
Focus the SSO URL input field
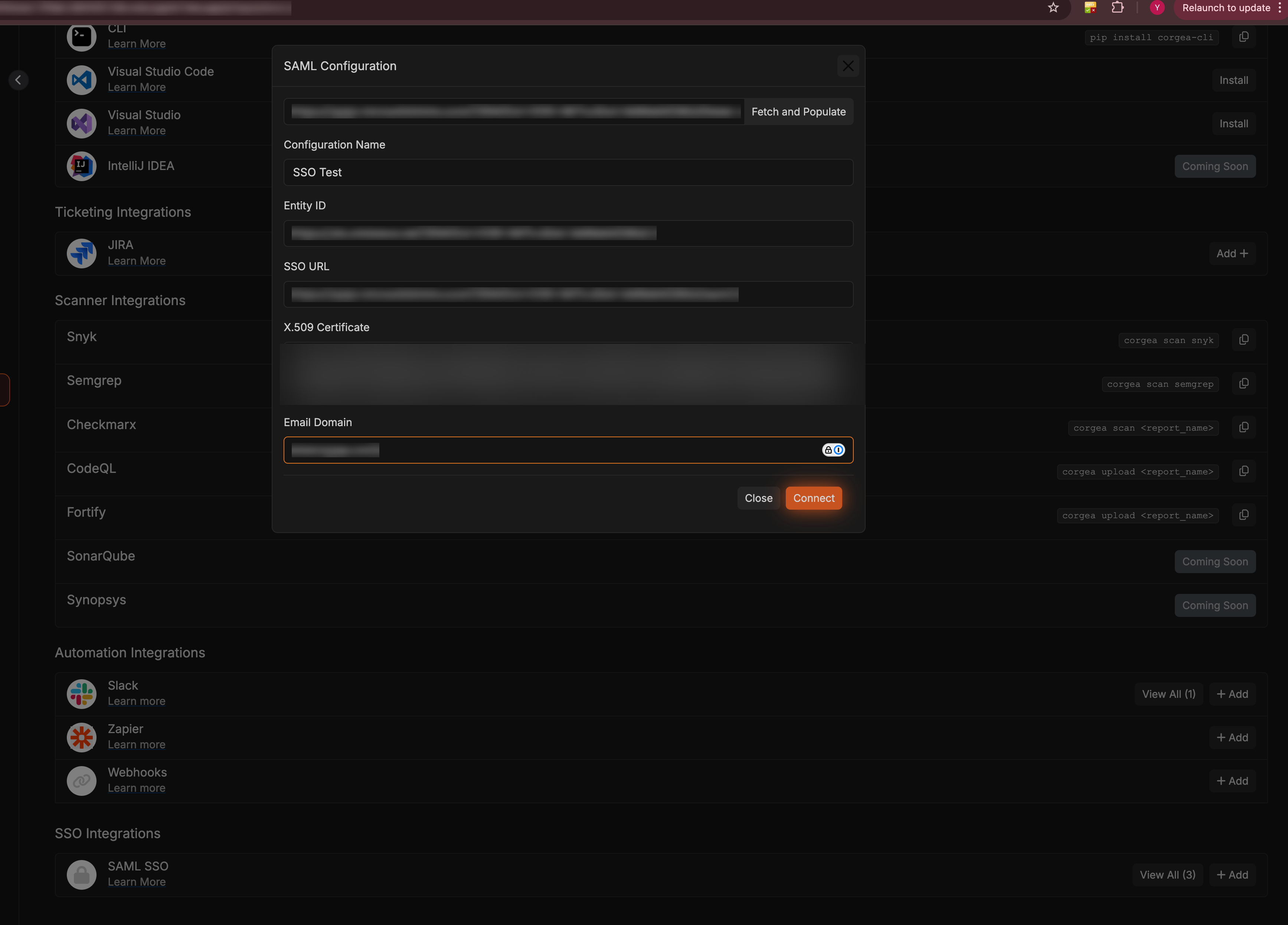click(x=568, y=294)
